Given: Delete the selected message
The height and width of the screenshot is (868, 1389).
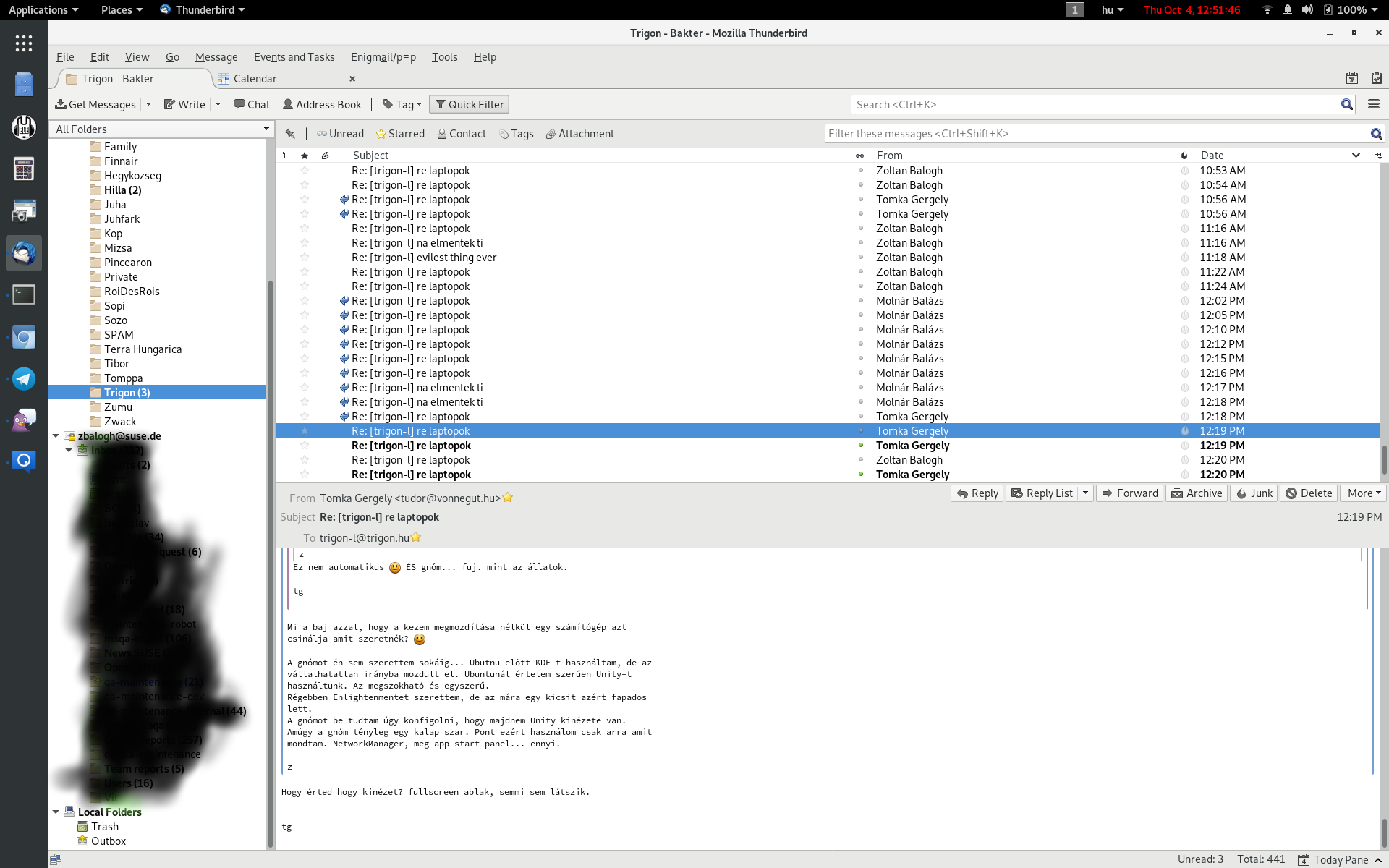Looking at the screenshot, I should click(x=1308, y=493).
